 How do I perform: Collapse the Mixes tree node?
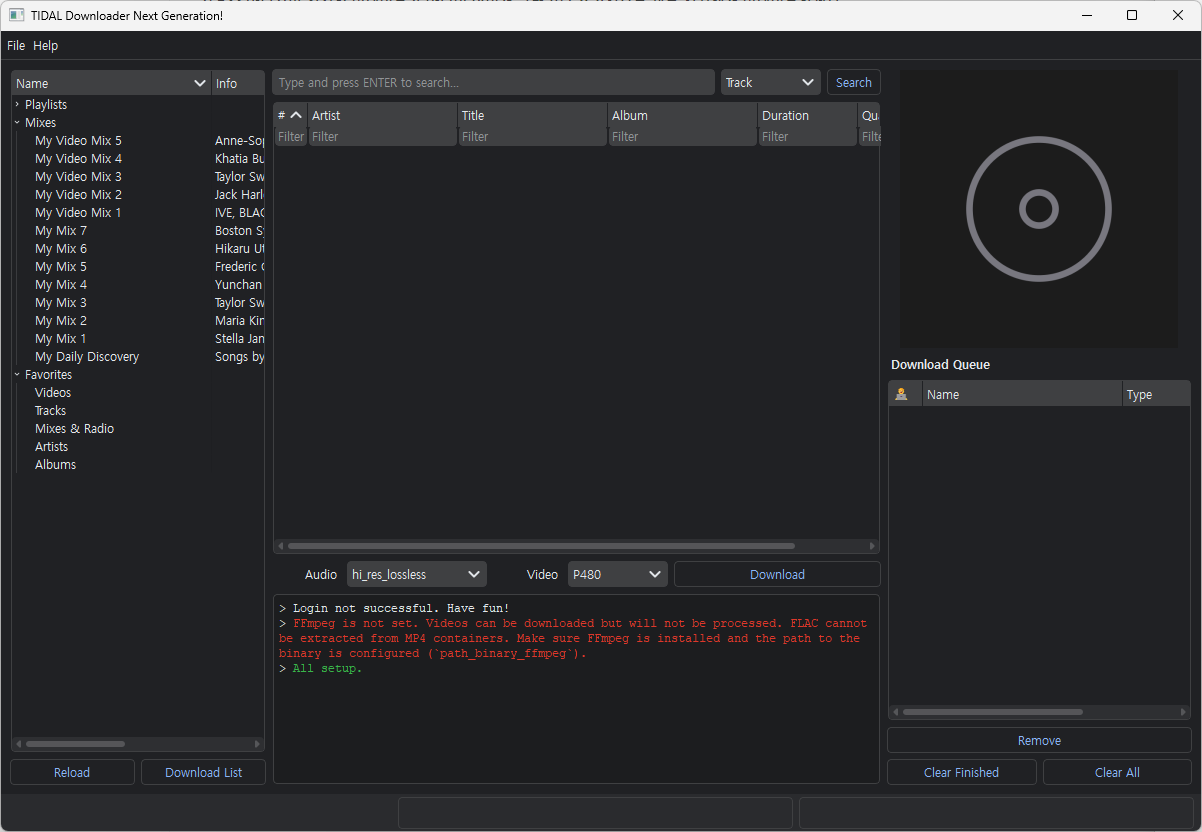point(17,122)
